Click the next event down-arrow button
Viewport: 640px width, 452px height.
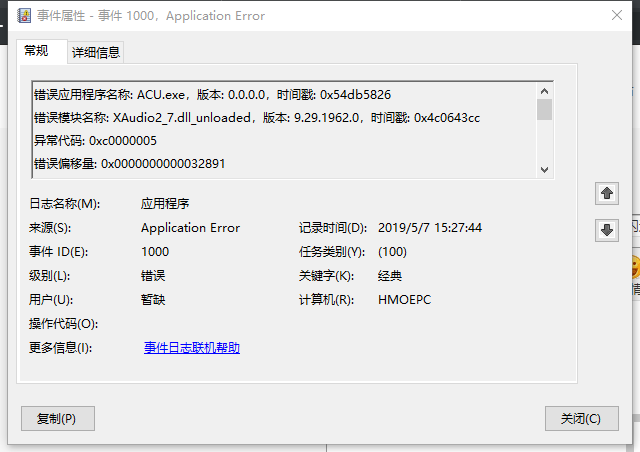point(607,230)
